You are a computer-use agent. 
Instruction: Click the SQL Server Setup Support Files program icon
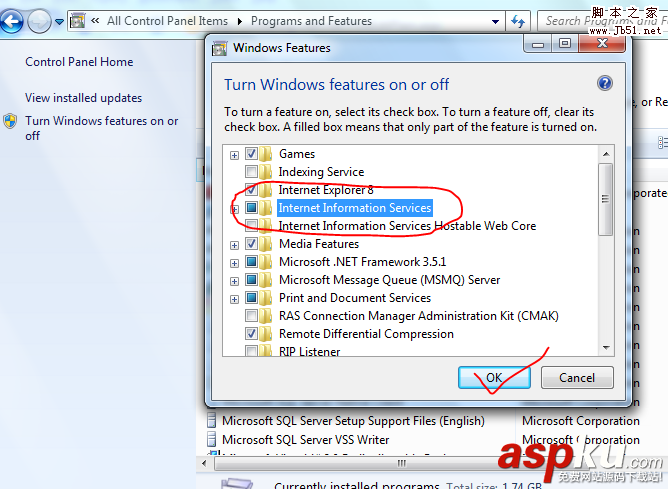tap(211, 420)
